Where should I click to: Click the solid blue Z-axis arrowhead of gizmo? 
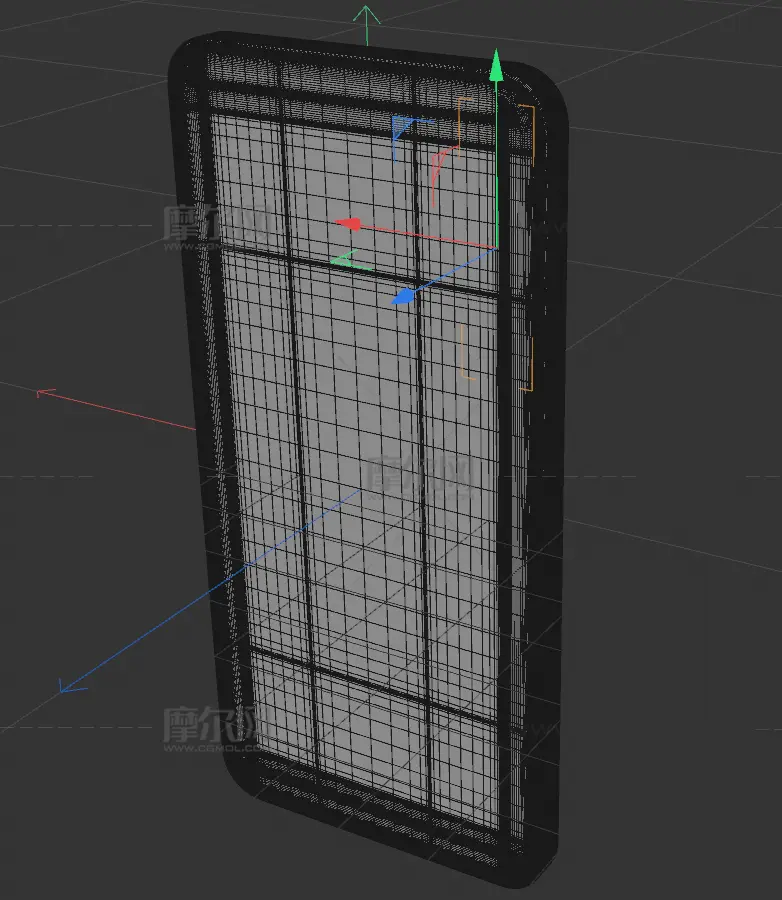pos(403,296)
